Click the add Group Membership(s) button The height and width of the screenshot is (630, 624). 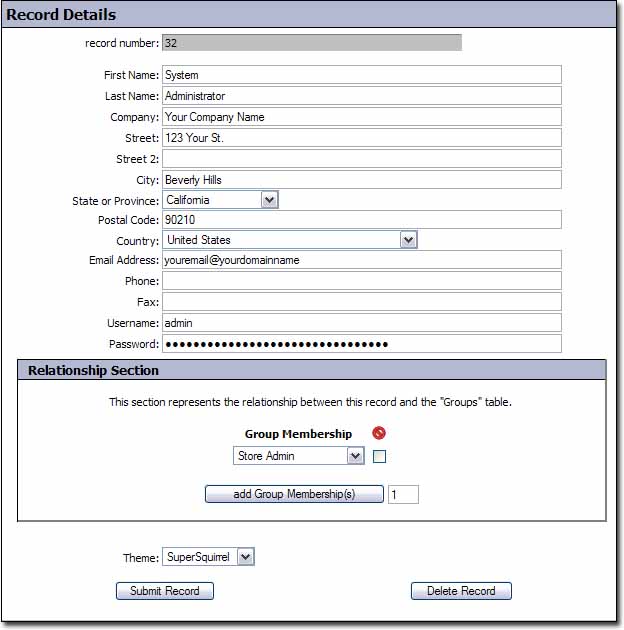(x=294, y=494)
